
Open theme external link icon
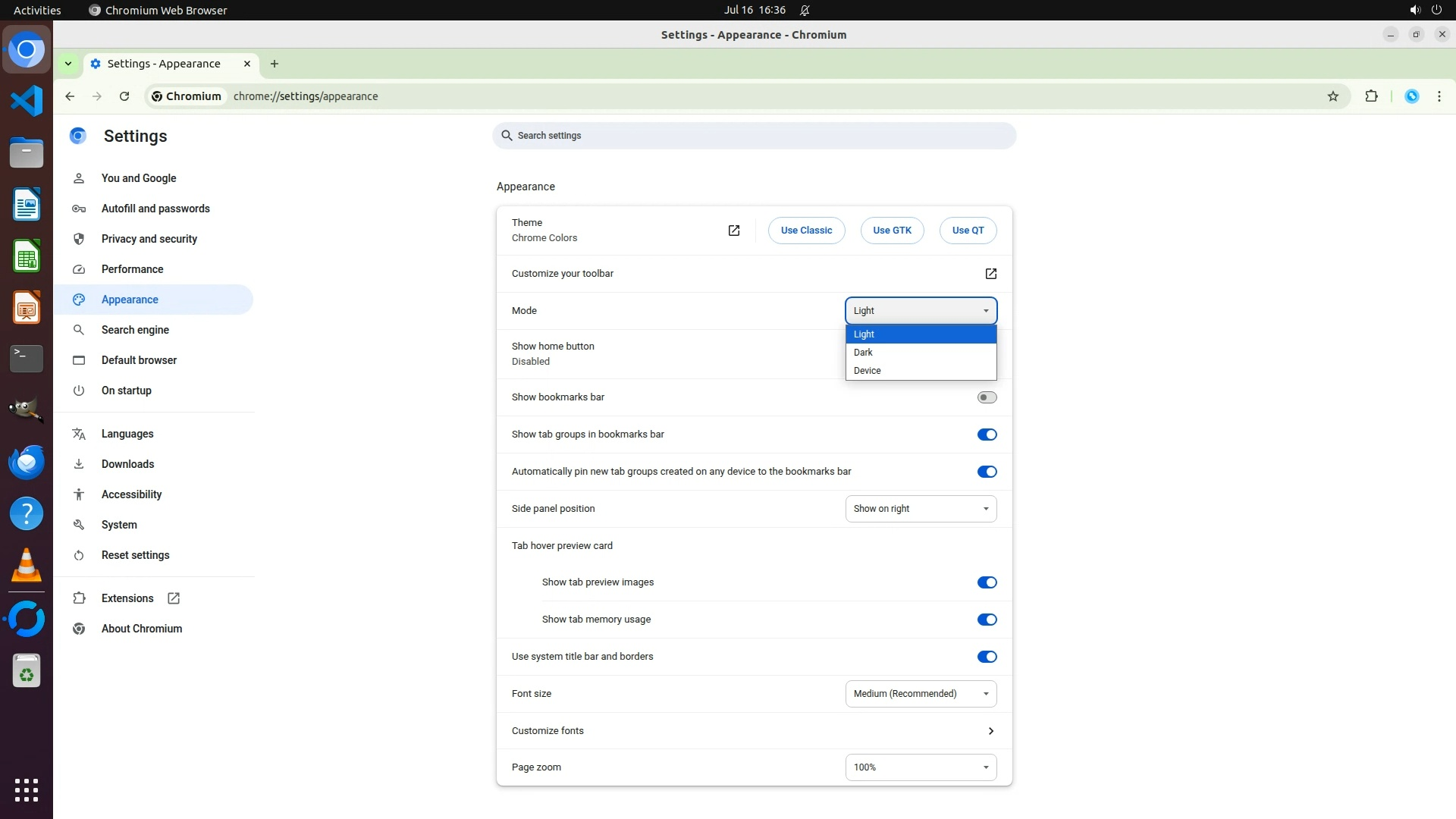pyautogui.click(x=733, y=231)
